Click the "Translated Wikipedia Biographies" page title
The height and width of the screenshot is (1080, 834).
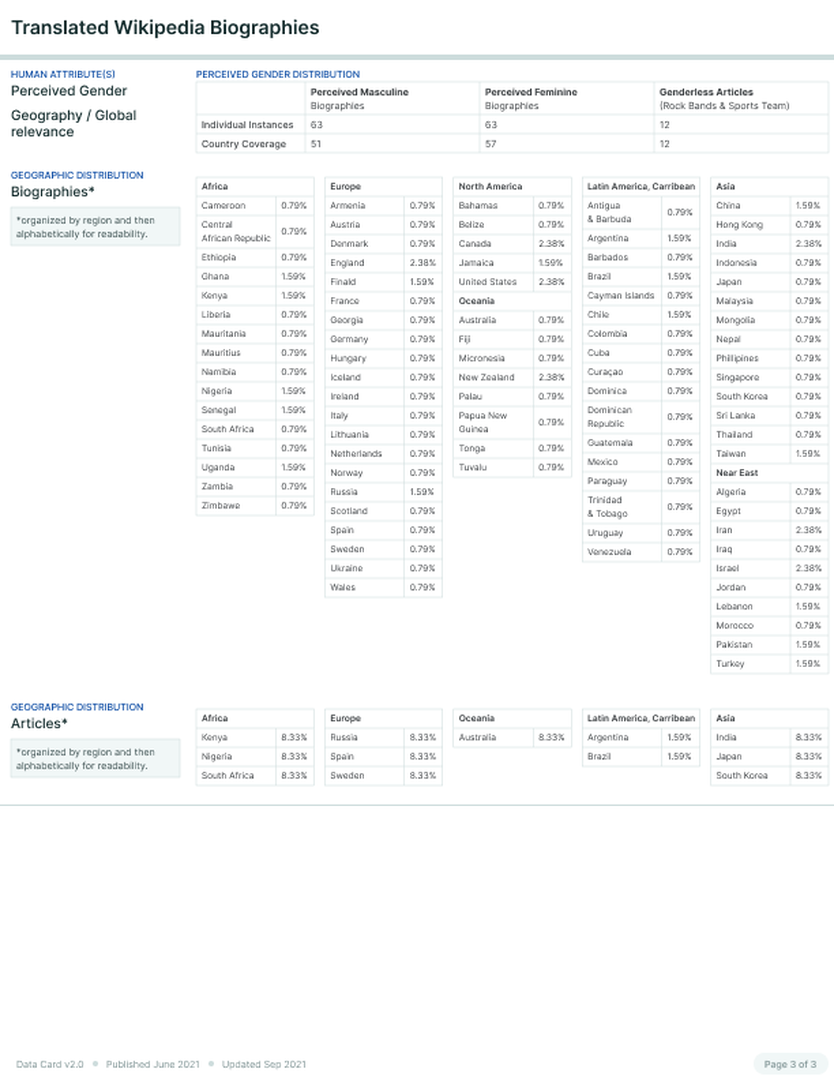coord(164,28)
